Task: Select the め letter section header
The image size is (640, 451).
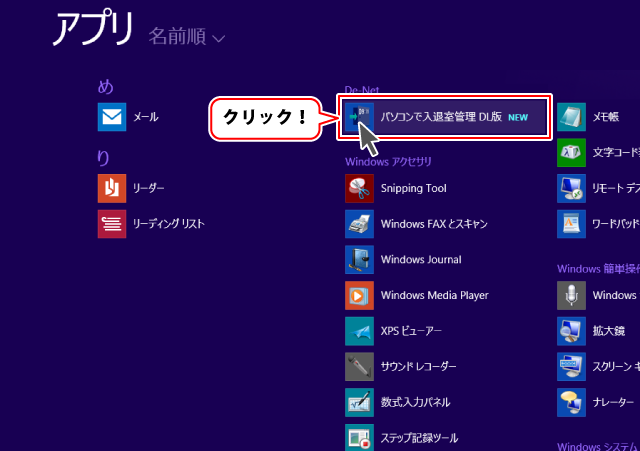Action: click(x=105, y=87)
